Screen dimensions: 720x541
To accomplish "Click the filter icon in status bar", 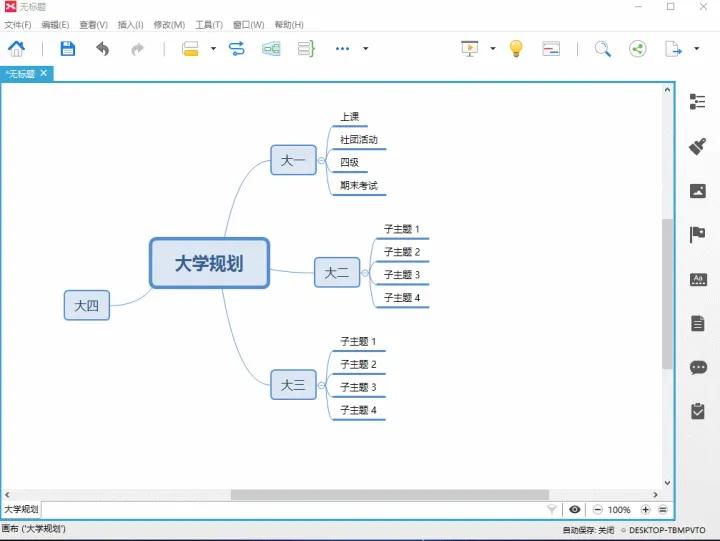I will coord(551,509).
